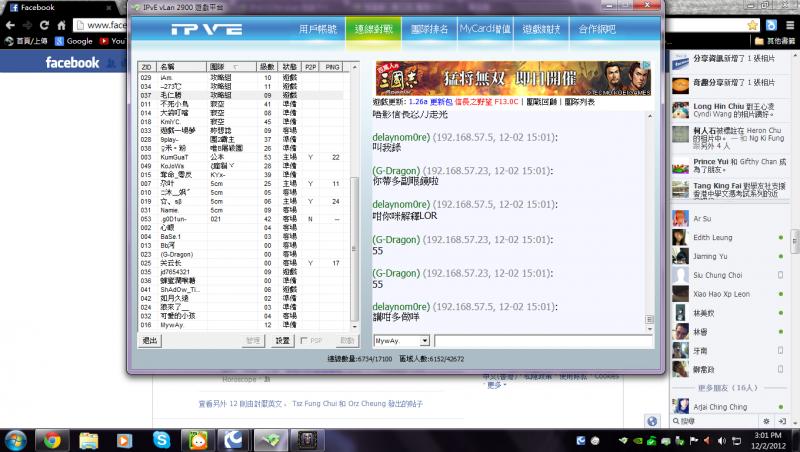
Task: Sort list by ZID column header
Action: (147, 67)
